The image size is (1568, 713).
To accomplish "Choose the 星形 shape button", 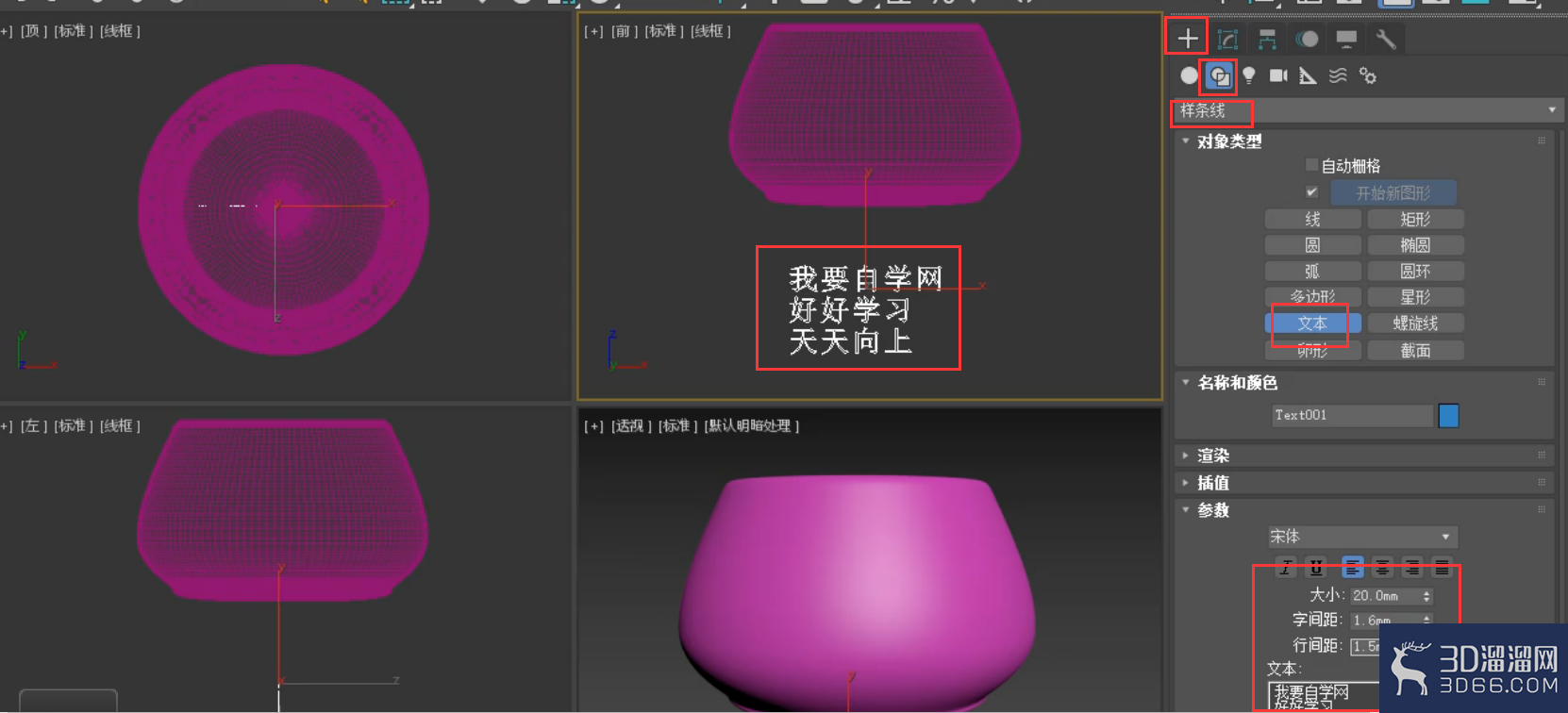I will pos(1415,296).
